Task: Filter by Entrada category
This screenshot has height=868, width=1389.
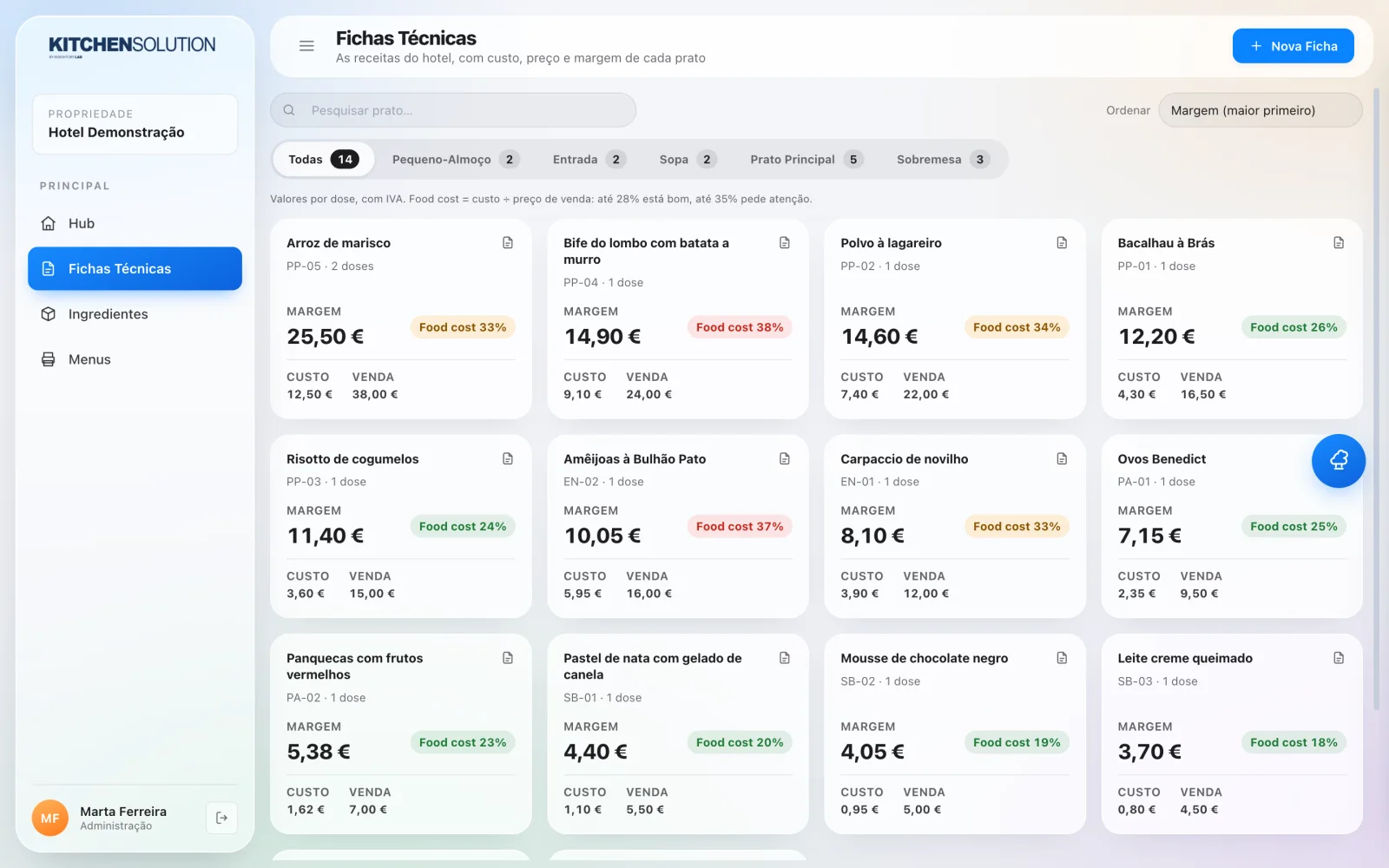Action: coord(589,160)
